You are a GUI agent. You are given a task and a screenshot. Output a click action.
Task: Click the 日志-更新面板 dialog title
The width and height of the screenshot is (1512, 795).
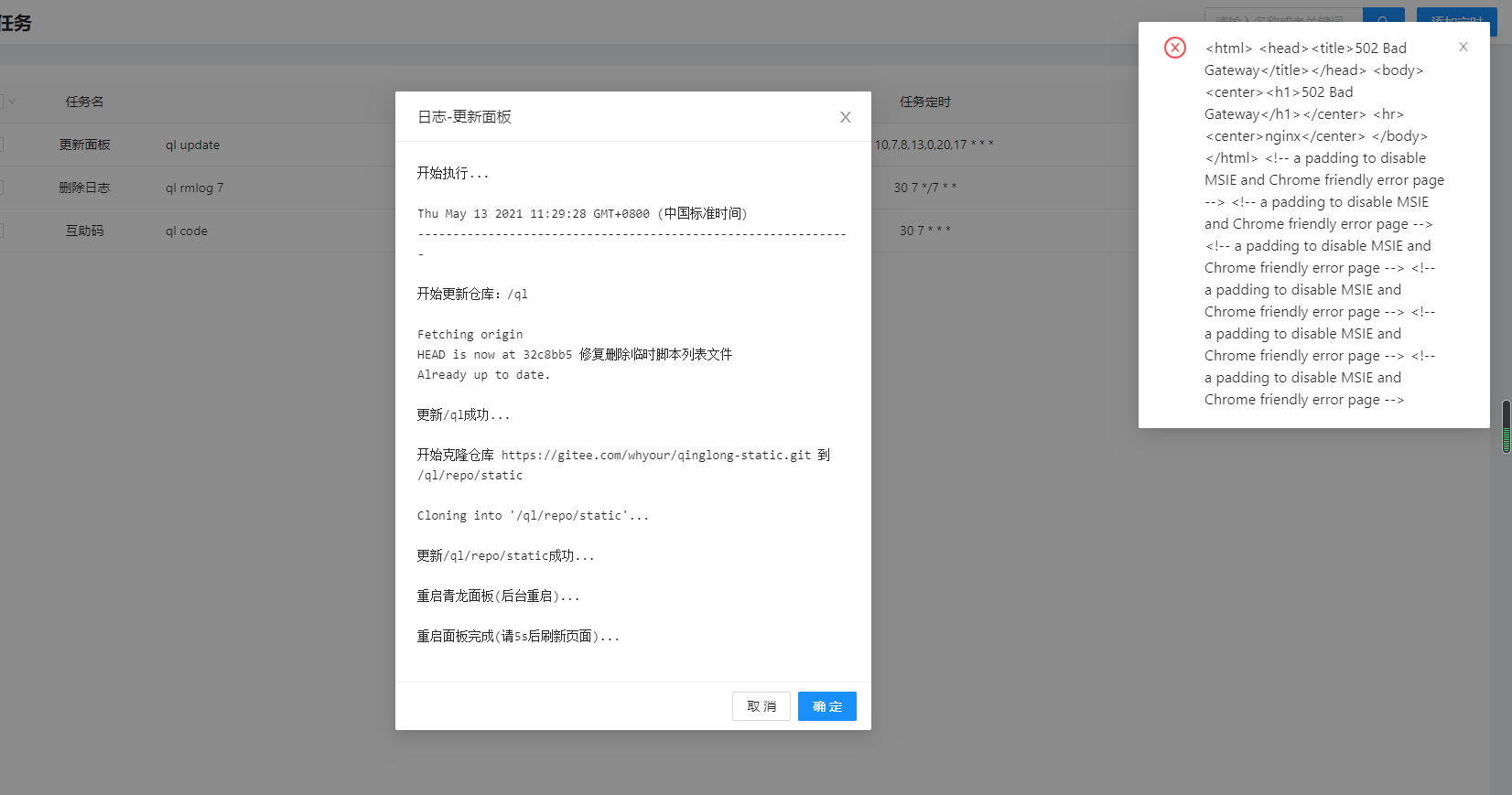[x=464, y=117]
